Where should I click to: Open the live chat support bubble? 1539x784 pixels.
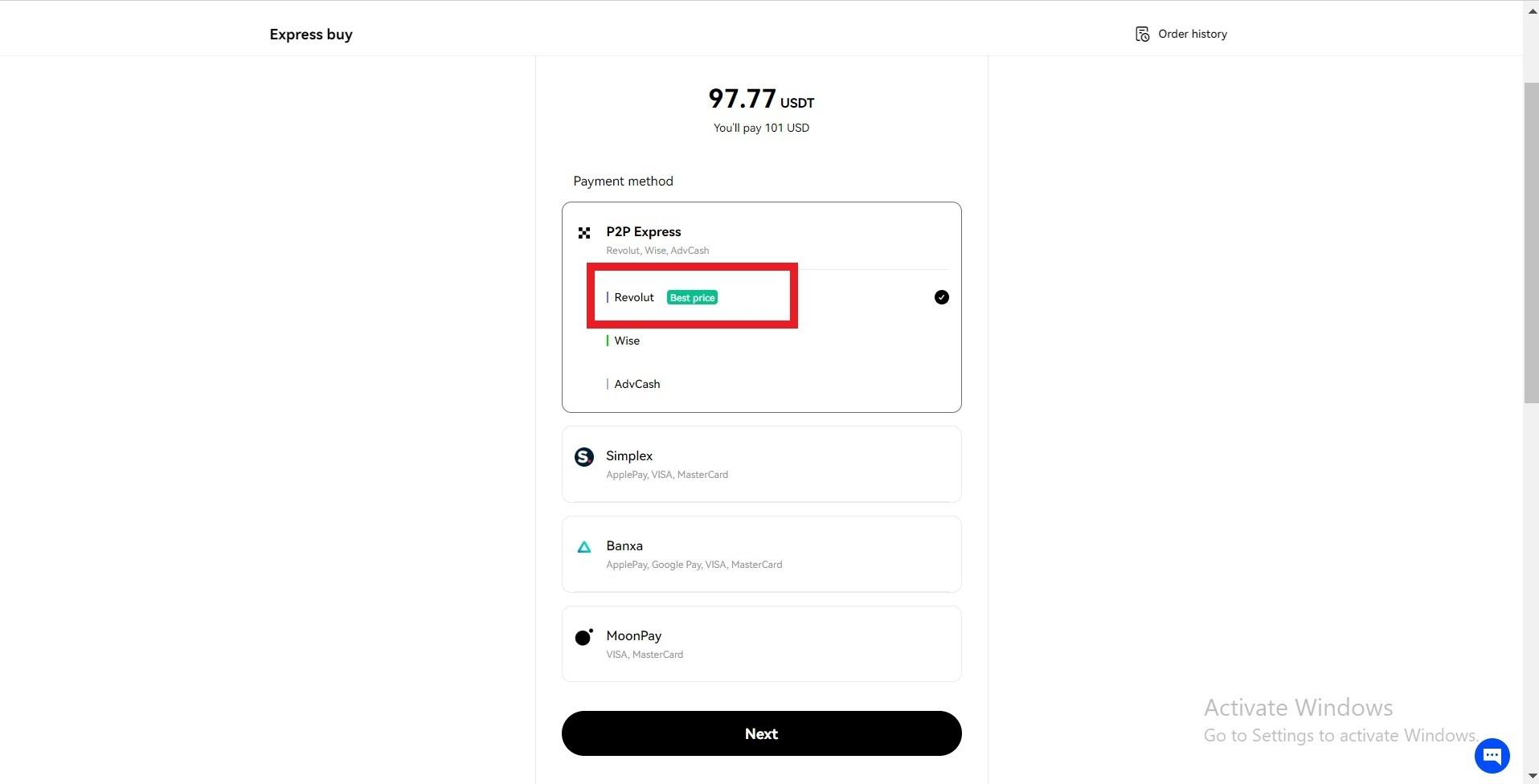coord(1492,755)
